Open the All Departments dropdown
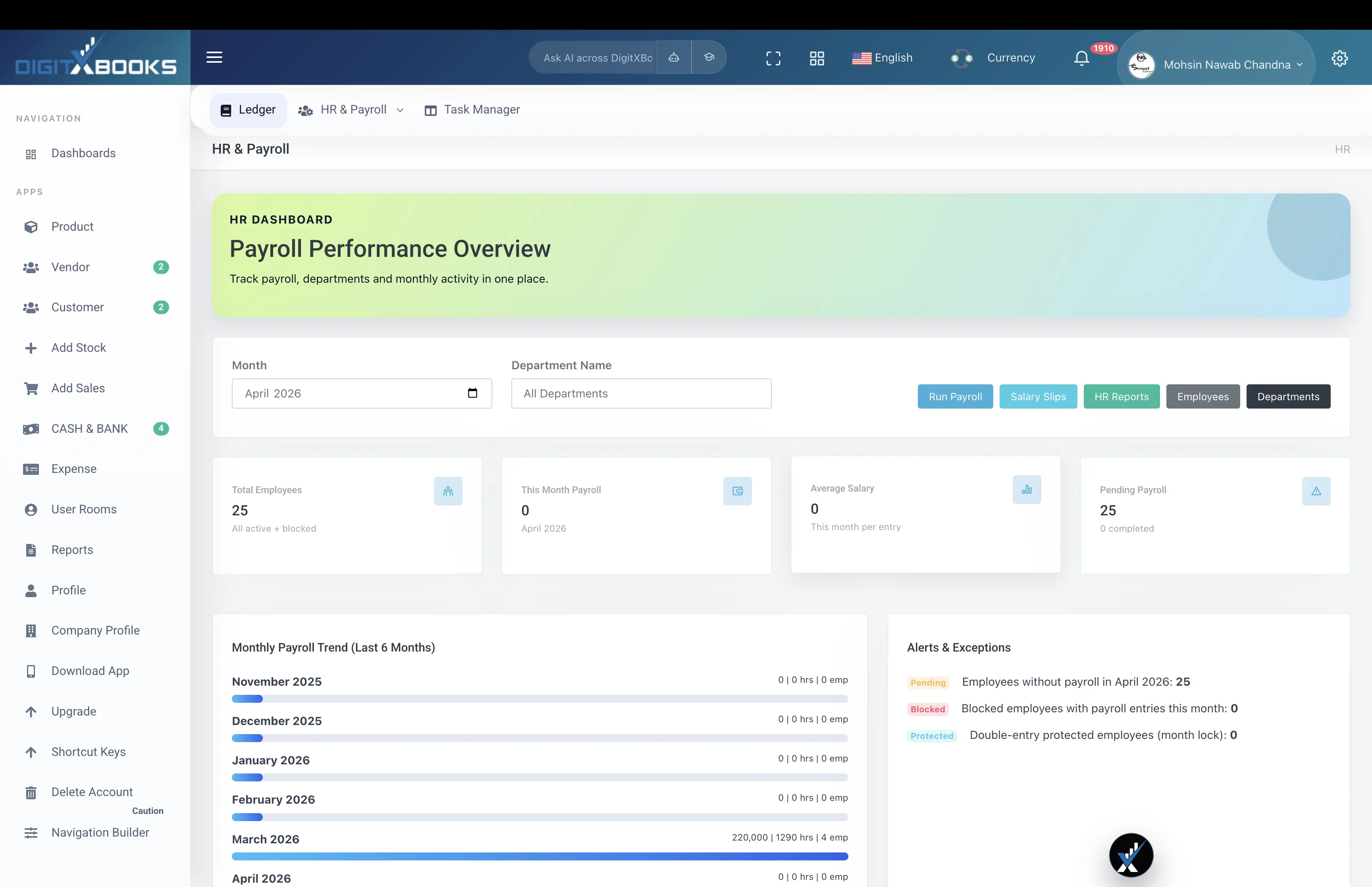Viewport: 1372px width, 887px height. 641,393
